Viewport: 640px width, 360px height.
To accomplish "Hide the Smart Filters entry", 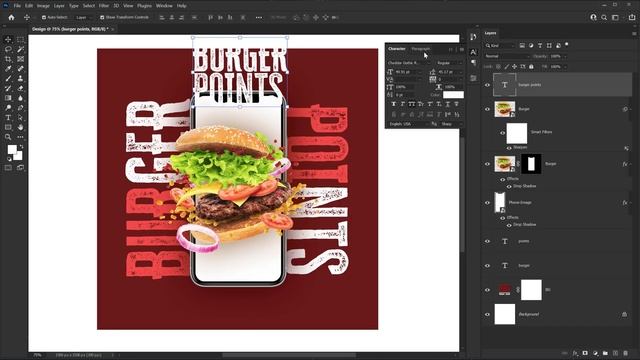I will (502, 132).
